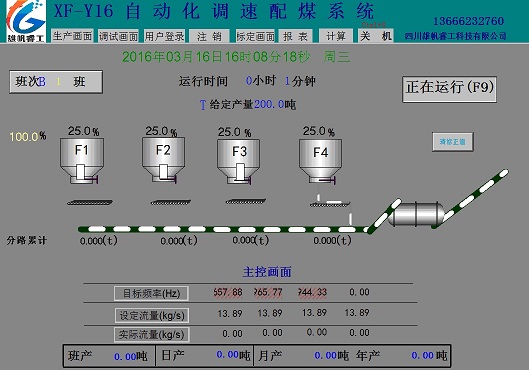Click the inclined conveyor leaving the mixer drum
The height and width of the screenshot is (370, 529).
tap(470, 199)
